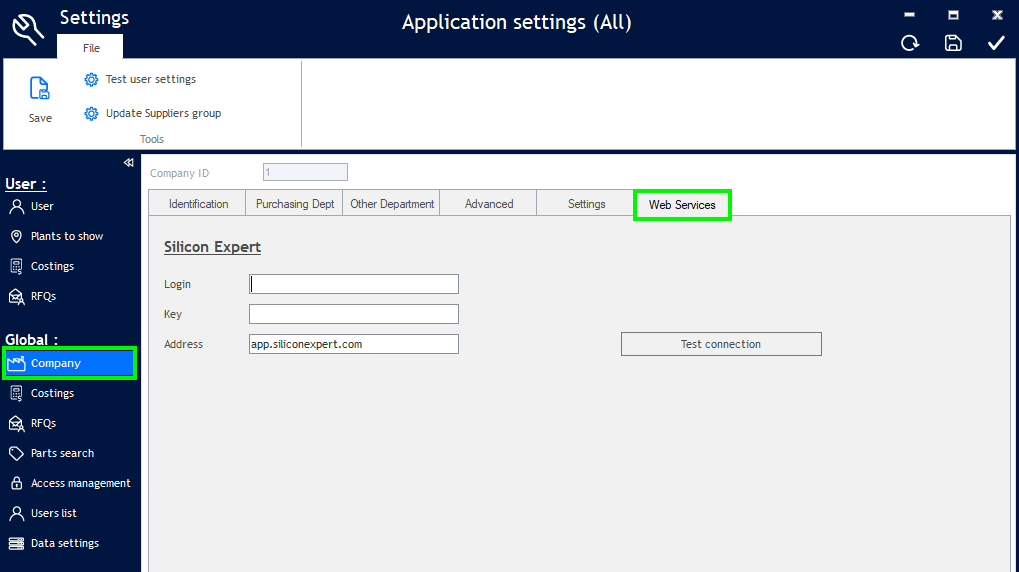Click the checkmark confirm icon

(x=996, y=43)
